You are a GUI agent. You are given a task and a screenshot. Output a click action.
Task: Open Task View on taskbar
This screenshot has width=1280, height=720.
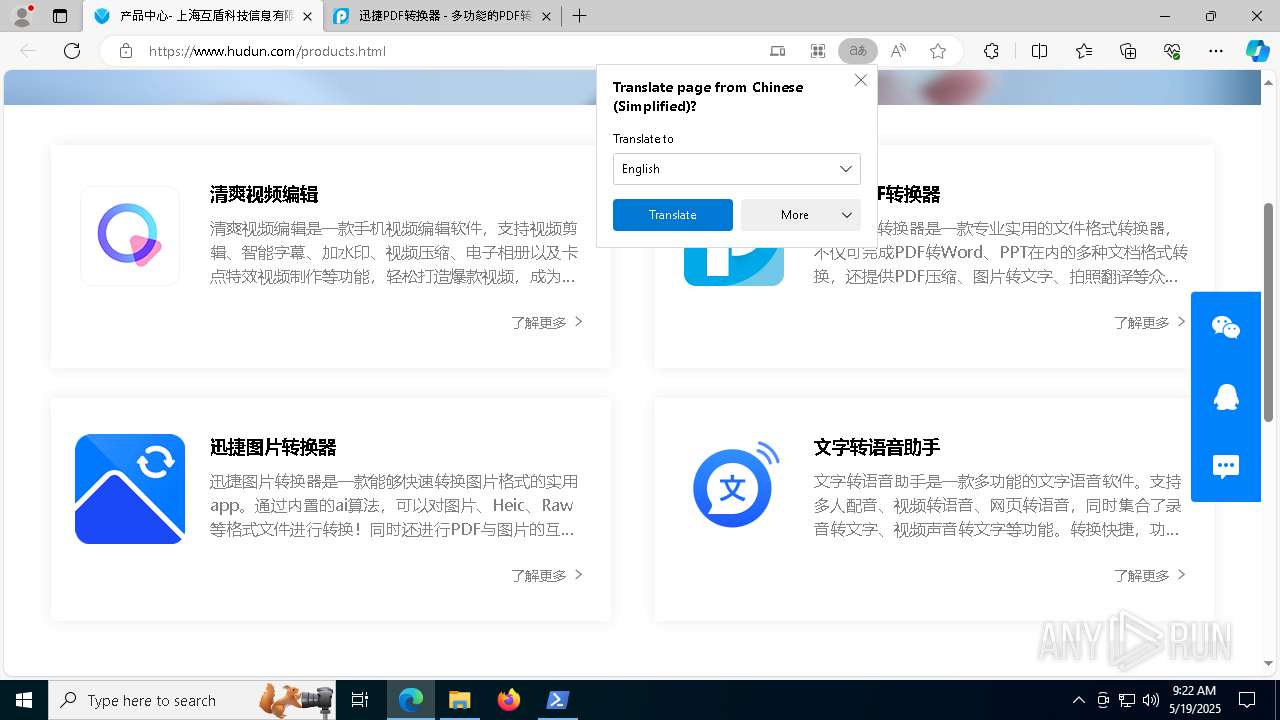point(360,700)
